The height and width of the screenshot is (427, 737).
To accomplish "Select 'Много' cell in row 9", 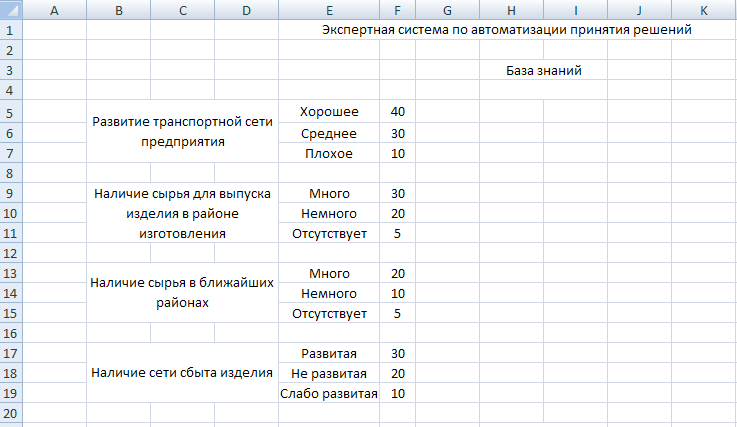I will click(x=329, y=193).
